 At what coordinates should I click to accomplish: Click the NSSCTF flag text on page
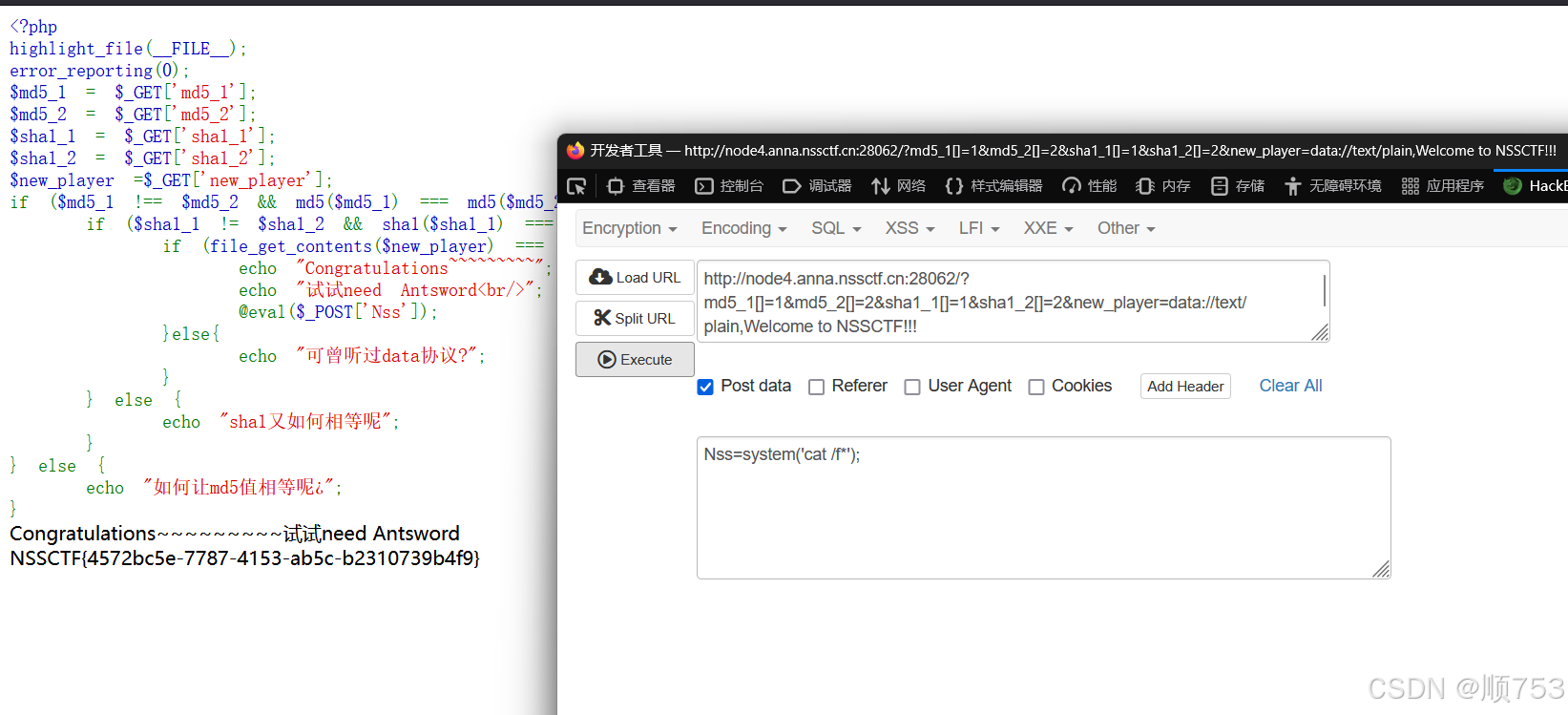coord(245,557)
